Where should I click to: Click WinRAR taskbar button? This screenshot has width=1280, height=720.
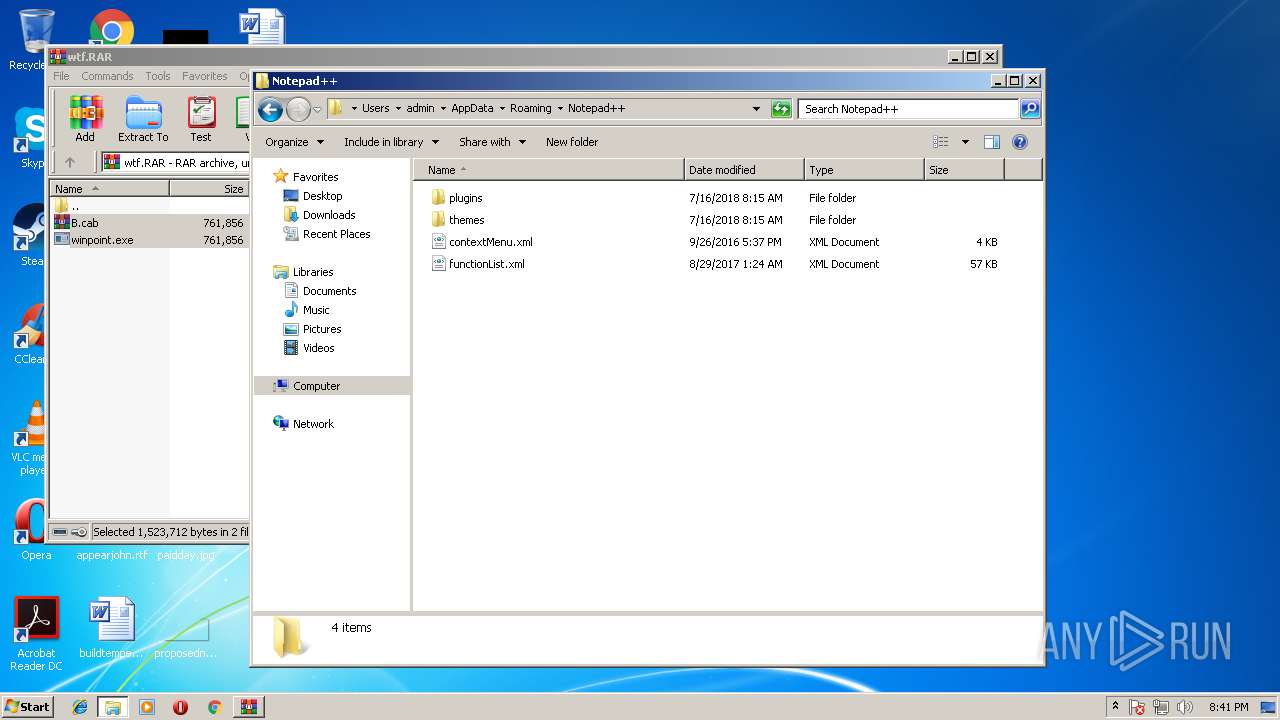pos(248,707)
